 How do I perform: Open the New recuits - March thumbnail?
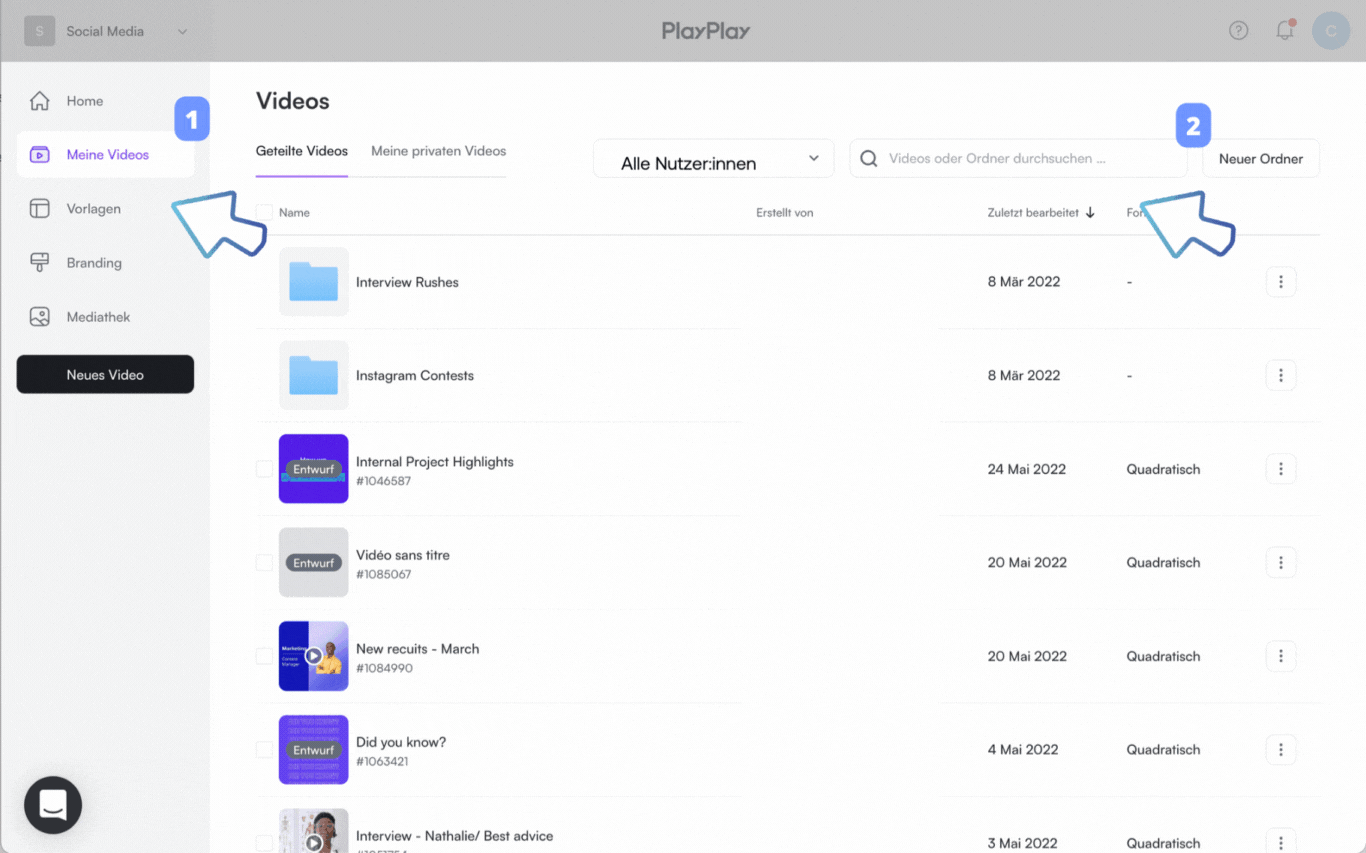[x=313, y=656]
